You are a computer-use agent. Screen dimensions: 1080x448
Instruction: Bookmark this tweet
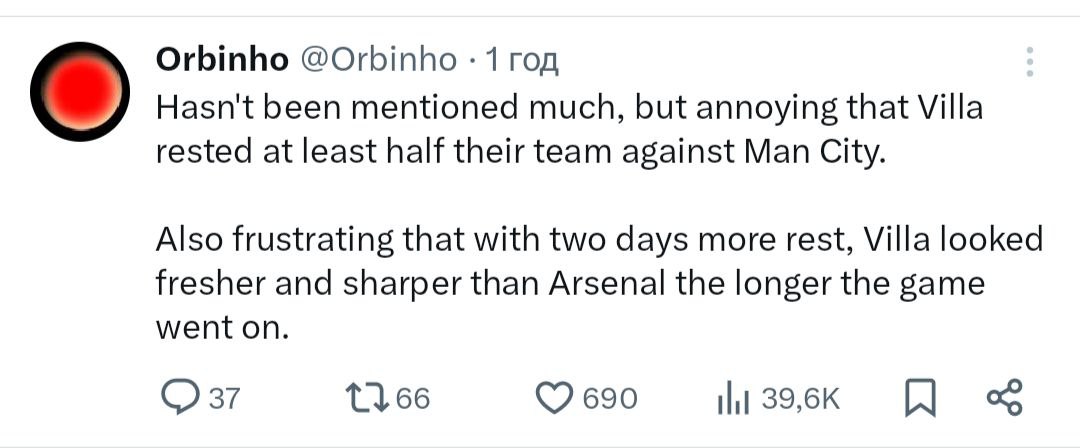coord(916,398)
